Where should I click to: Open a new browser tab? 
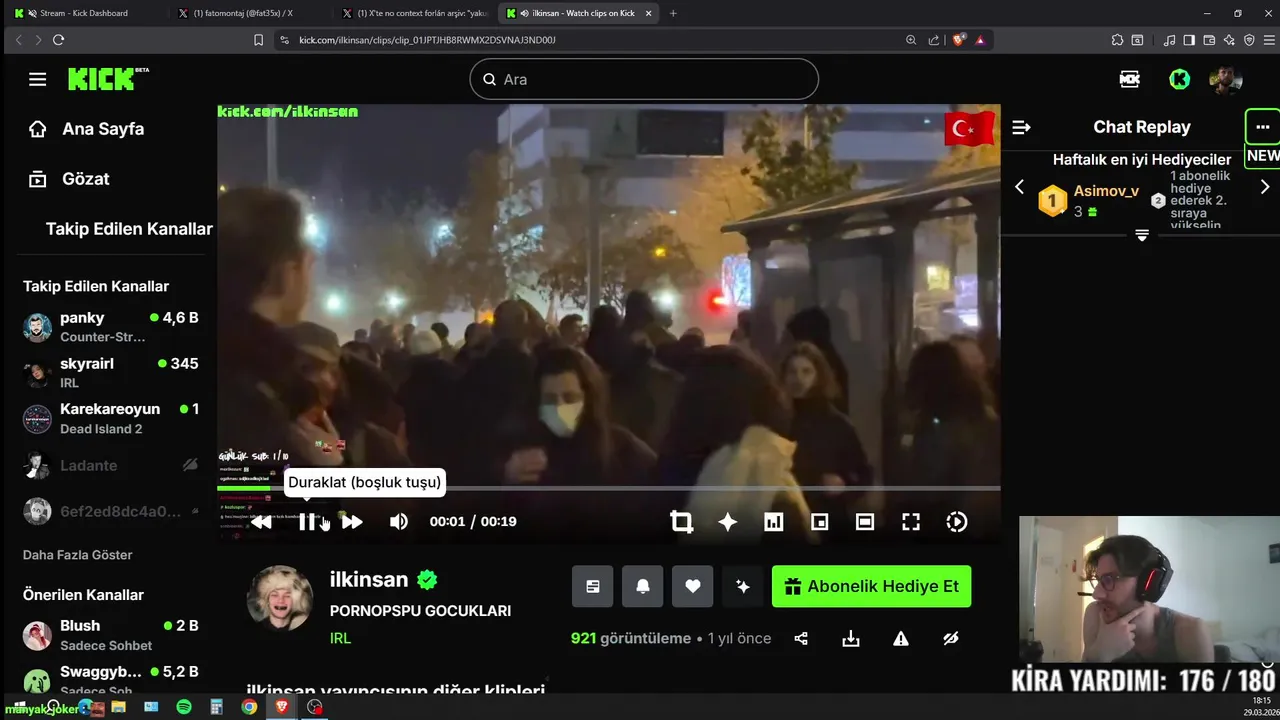(x=673, y=13)
